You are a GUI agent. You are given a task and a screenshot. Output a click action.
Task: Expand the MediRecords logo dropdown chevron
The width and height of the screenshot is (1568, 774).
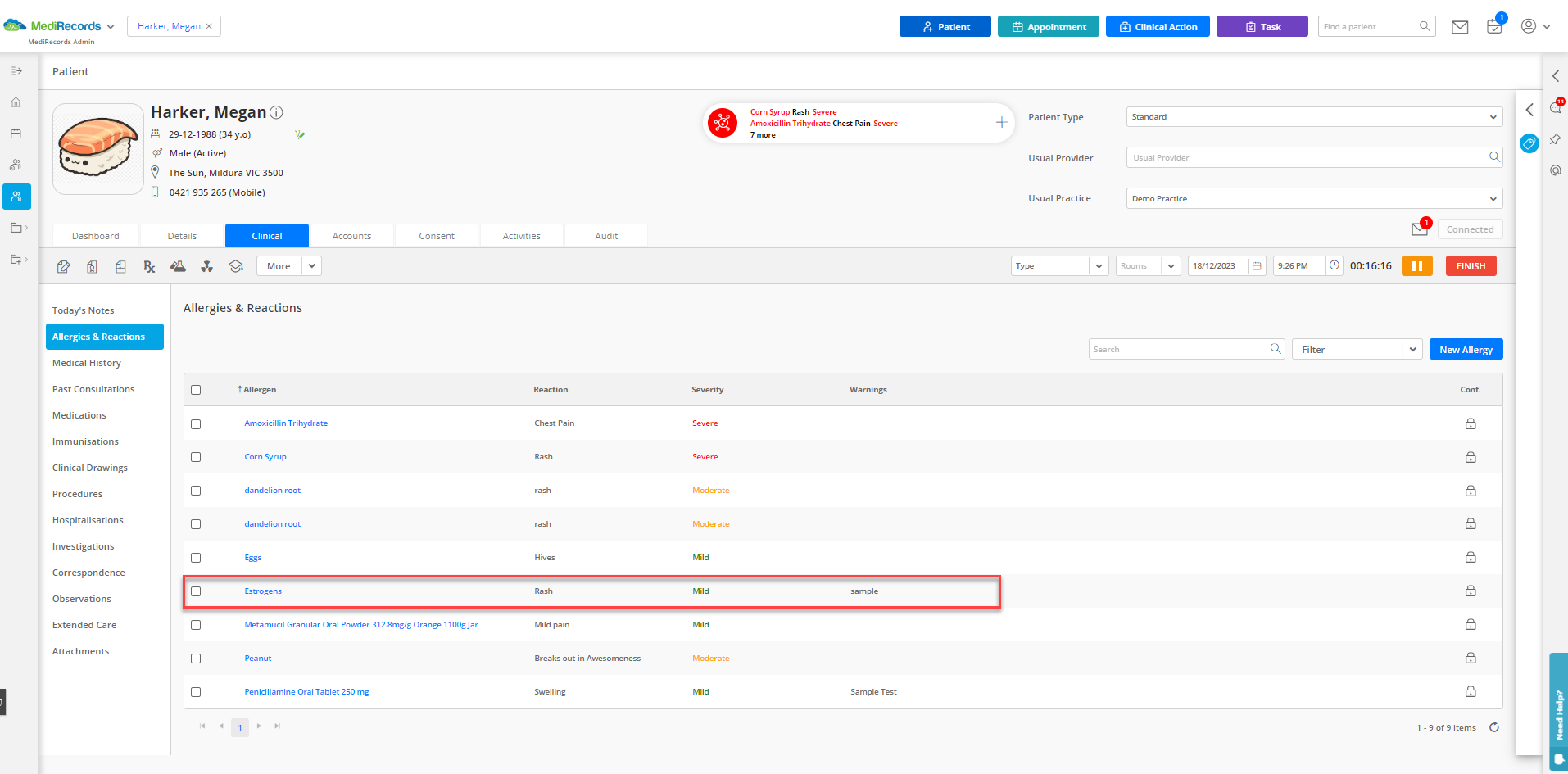click(x=111, y=27)
